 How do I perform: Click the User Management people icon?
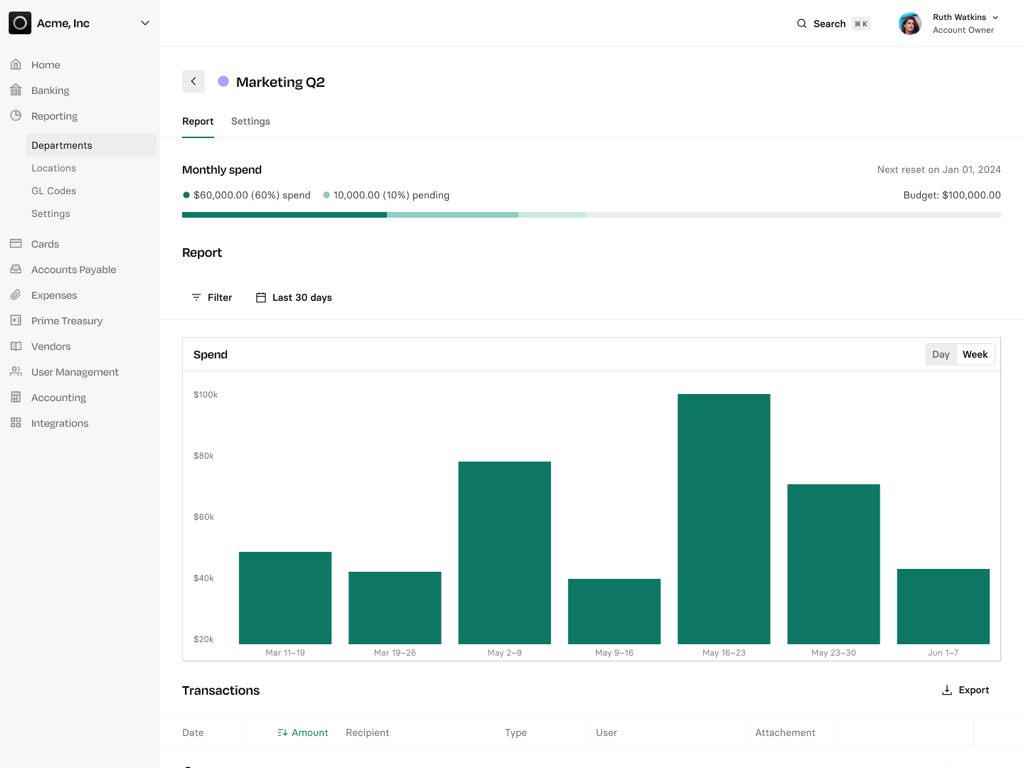point(16,372)
